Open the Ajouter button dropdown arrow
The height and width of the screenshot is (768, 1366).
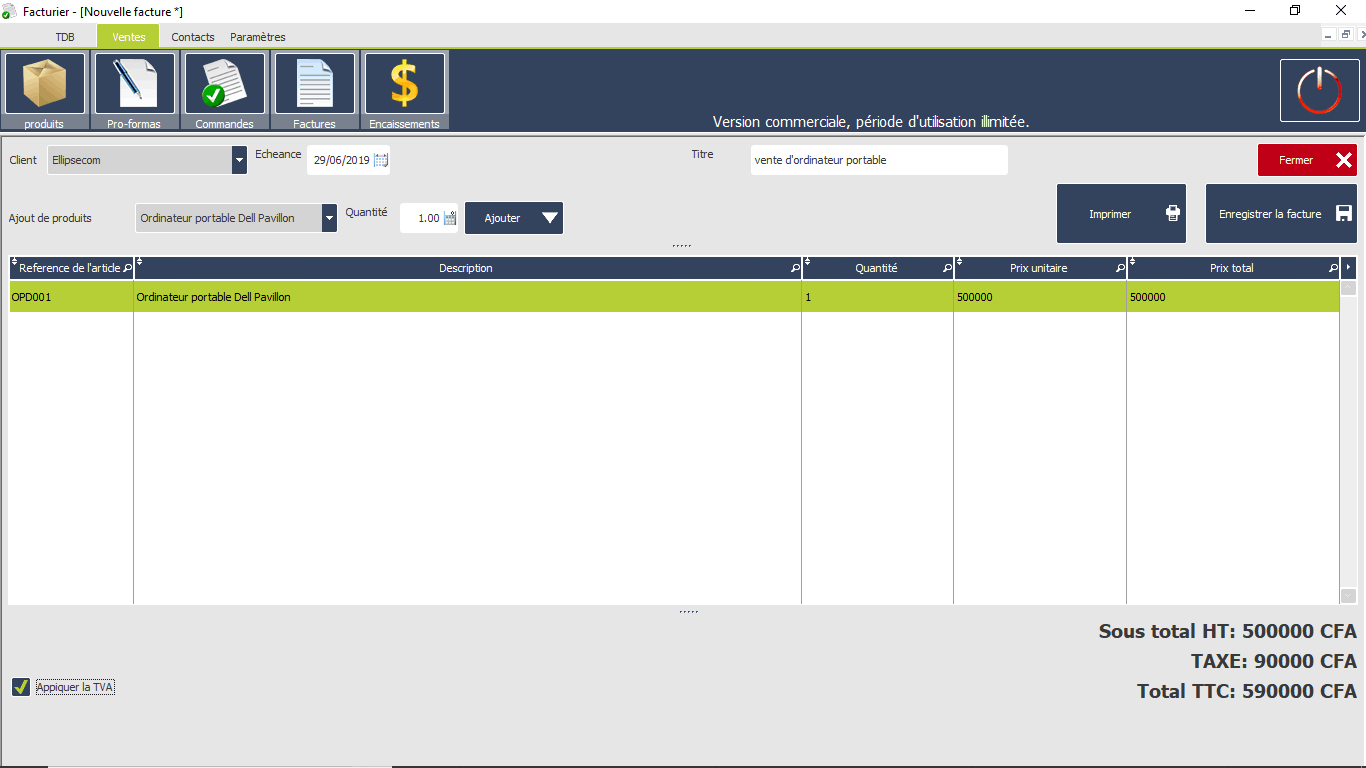[x=549, y=218]
